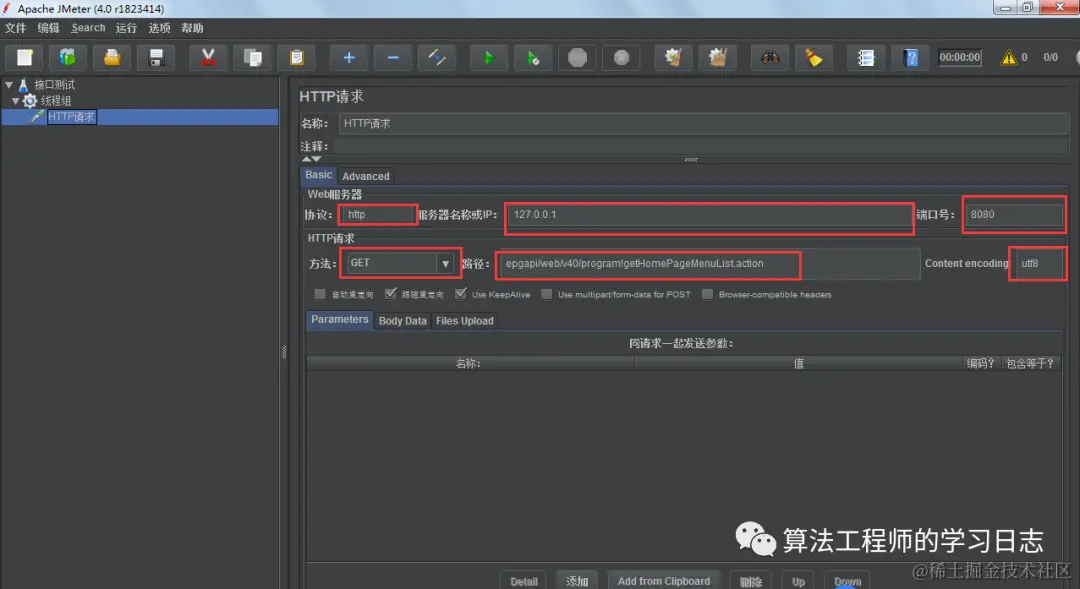Open the 运行 menu

126,28
